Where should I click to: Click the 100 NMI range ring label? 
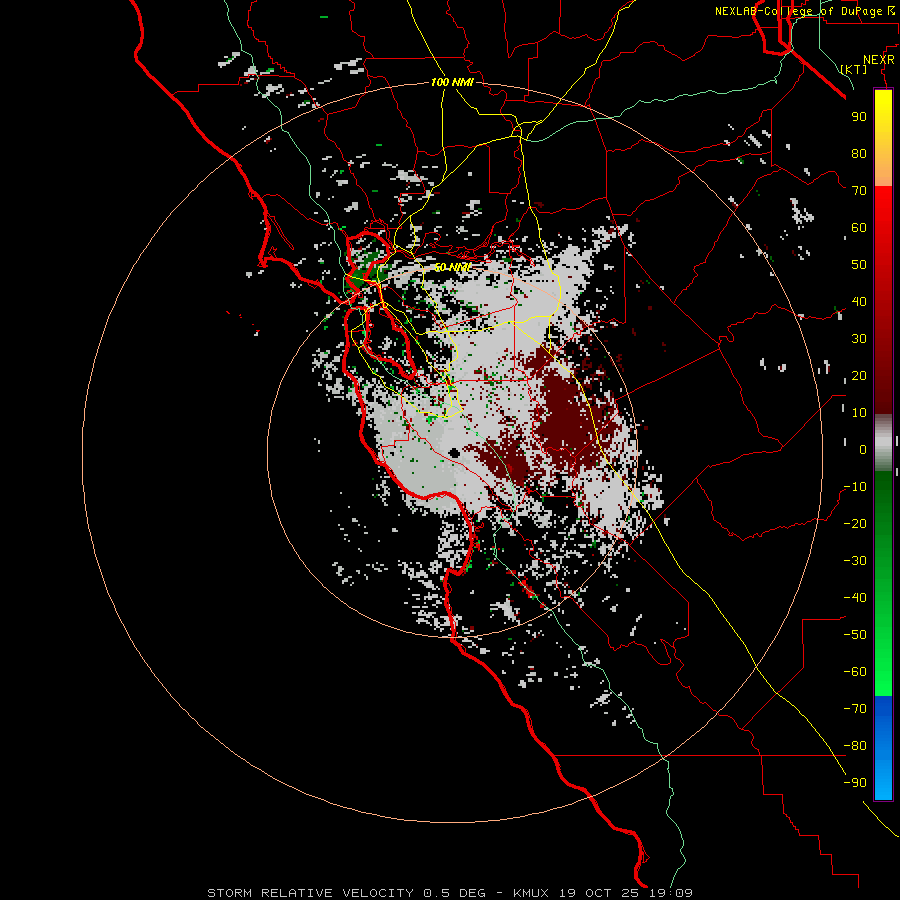pyautogui.click(x=452, y=82)
